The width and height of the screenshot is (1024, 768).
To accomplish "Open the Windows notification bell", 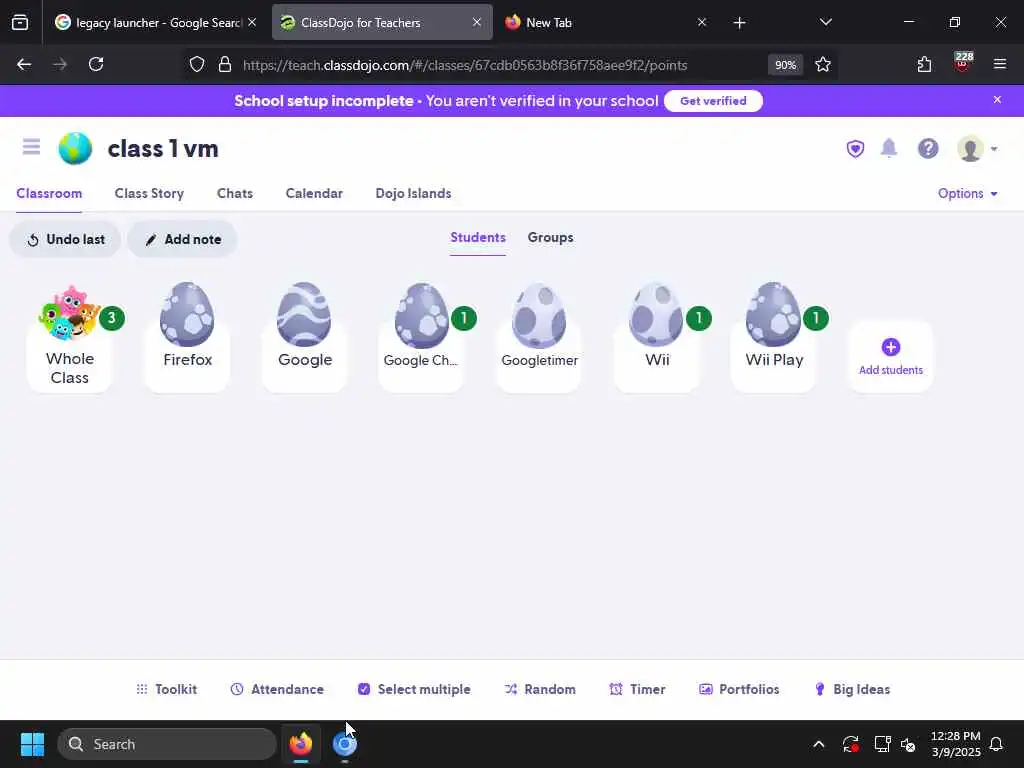I will click(997, 744).
